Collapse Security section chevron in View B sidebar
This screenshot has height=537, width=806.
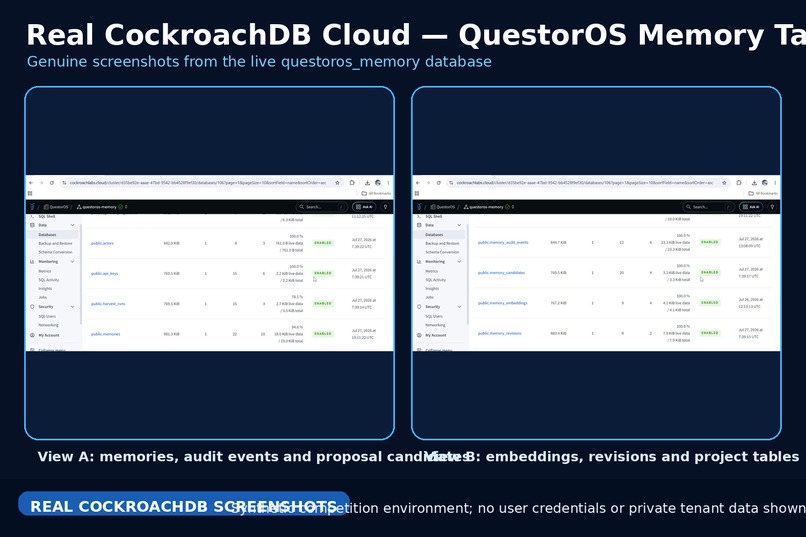459,307
